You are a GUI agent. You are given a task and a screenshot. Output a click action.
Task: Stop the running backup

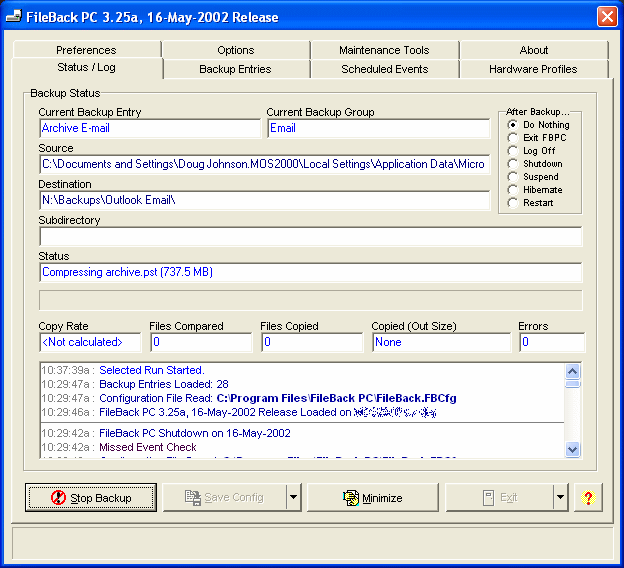pyautogui.click(x=91, y=498)
